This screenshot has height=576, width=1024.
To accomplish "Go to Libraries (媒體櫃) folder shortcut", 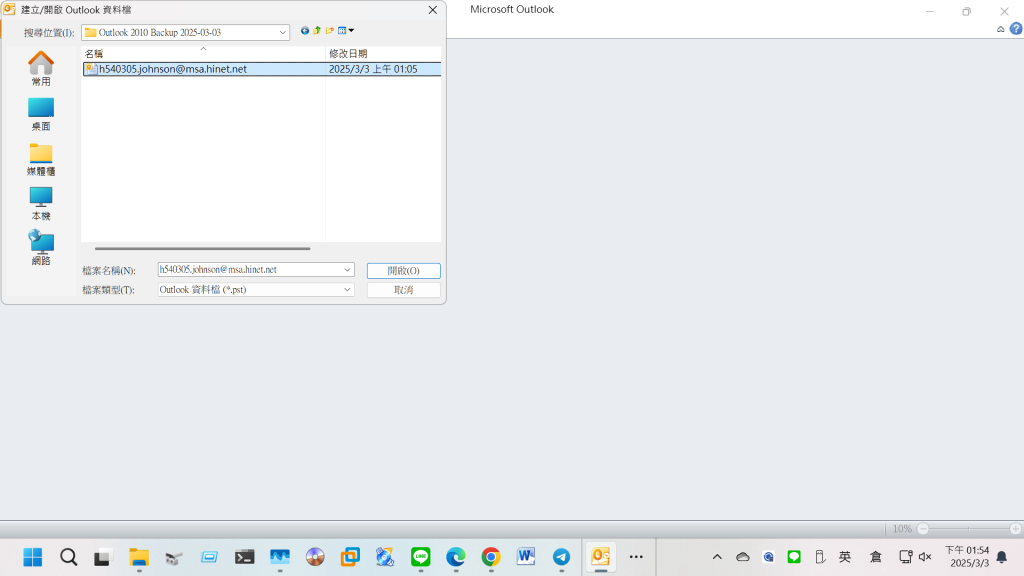I will 41,154.
